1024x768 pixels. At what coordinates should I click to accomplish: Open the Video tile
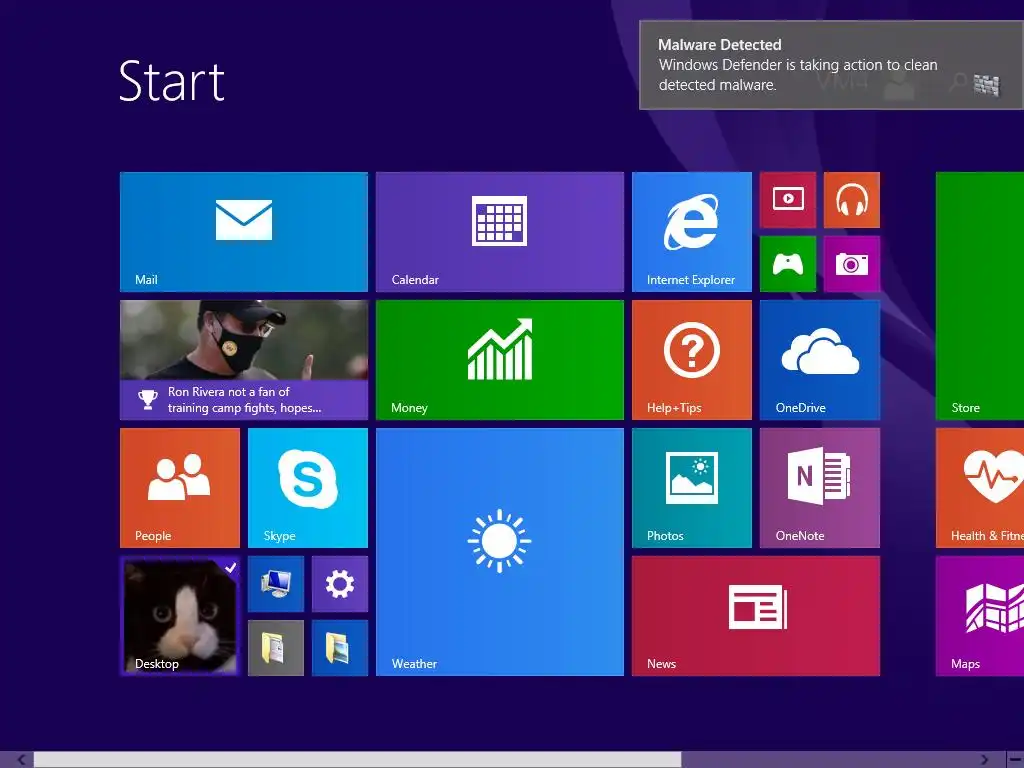pos(788,200)
